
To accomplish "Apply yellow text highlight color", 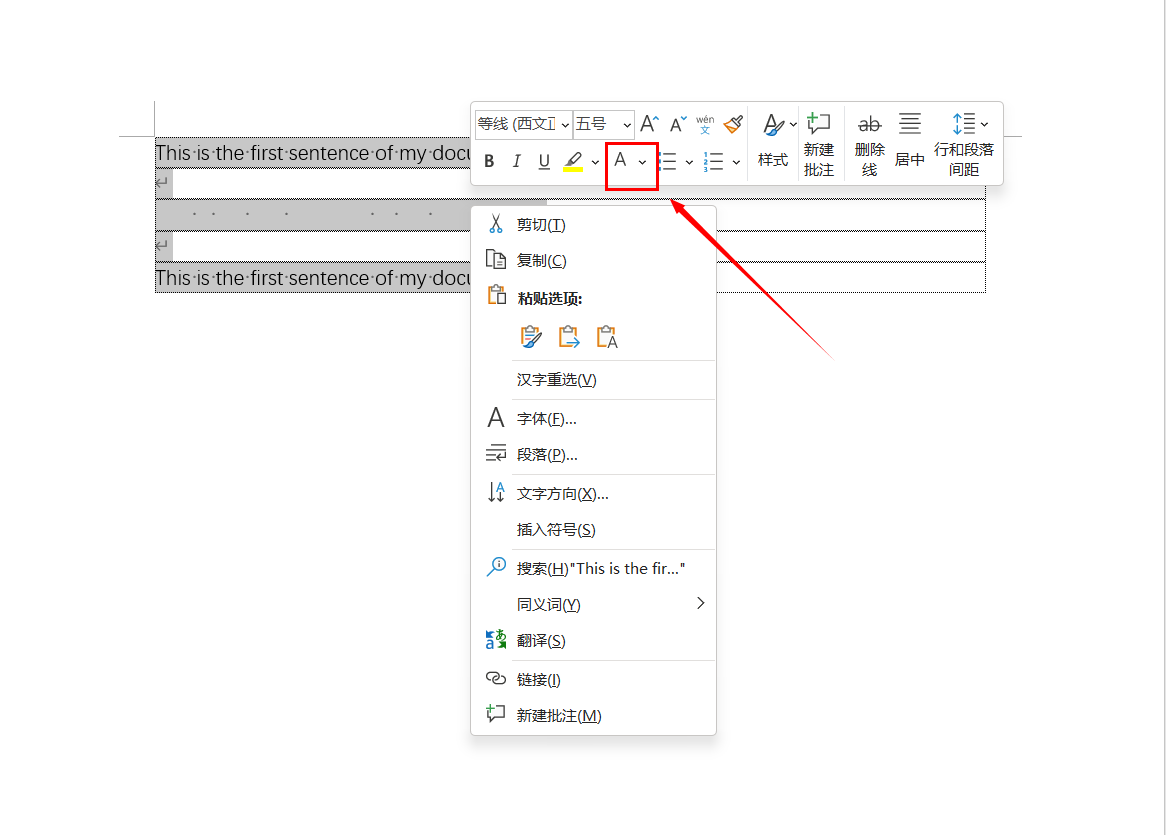I will (573, 161).
